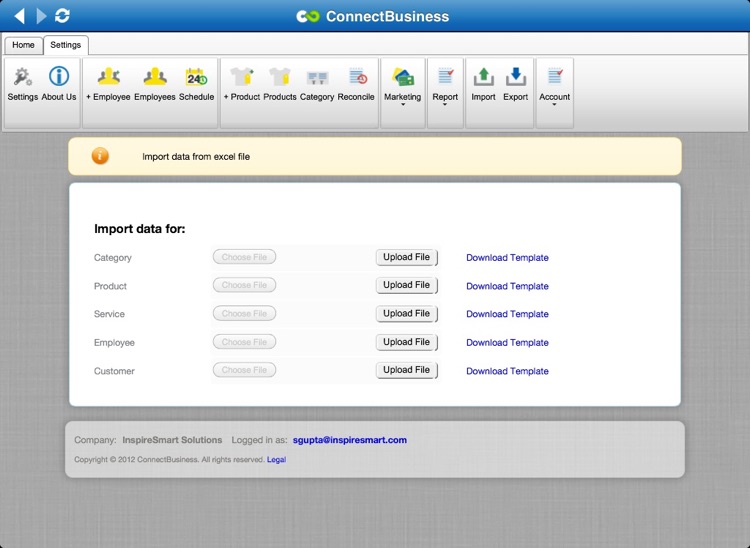The image size is (750, 548).
Task: Open the Schedule calendar icon
Action: (197, 77)
